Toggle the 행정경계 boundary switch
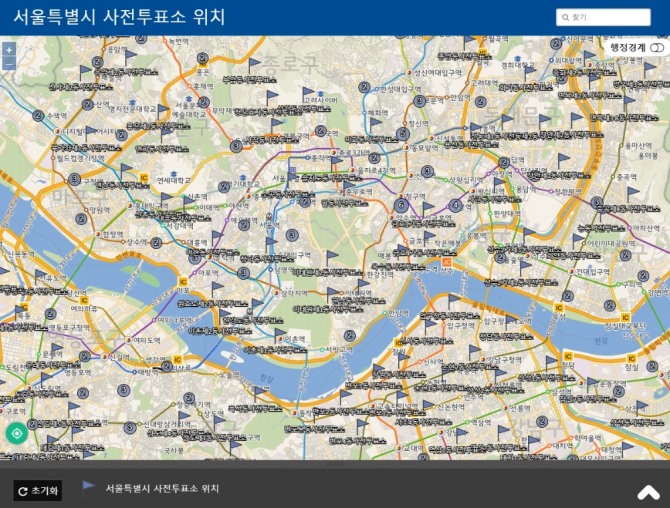This screenshot has height=508, width=670. 657,47
